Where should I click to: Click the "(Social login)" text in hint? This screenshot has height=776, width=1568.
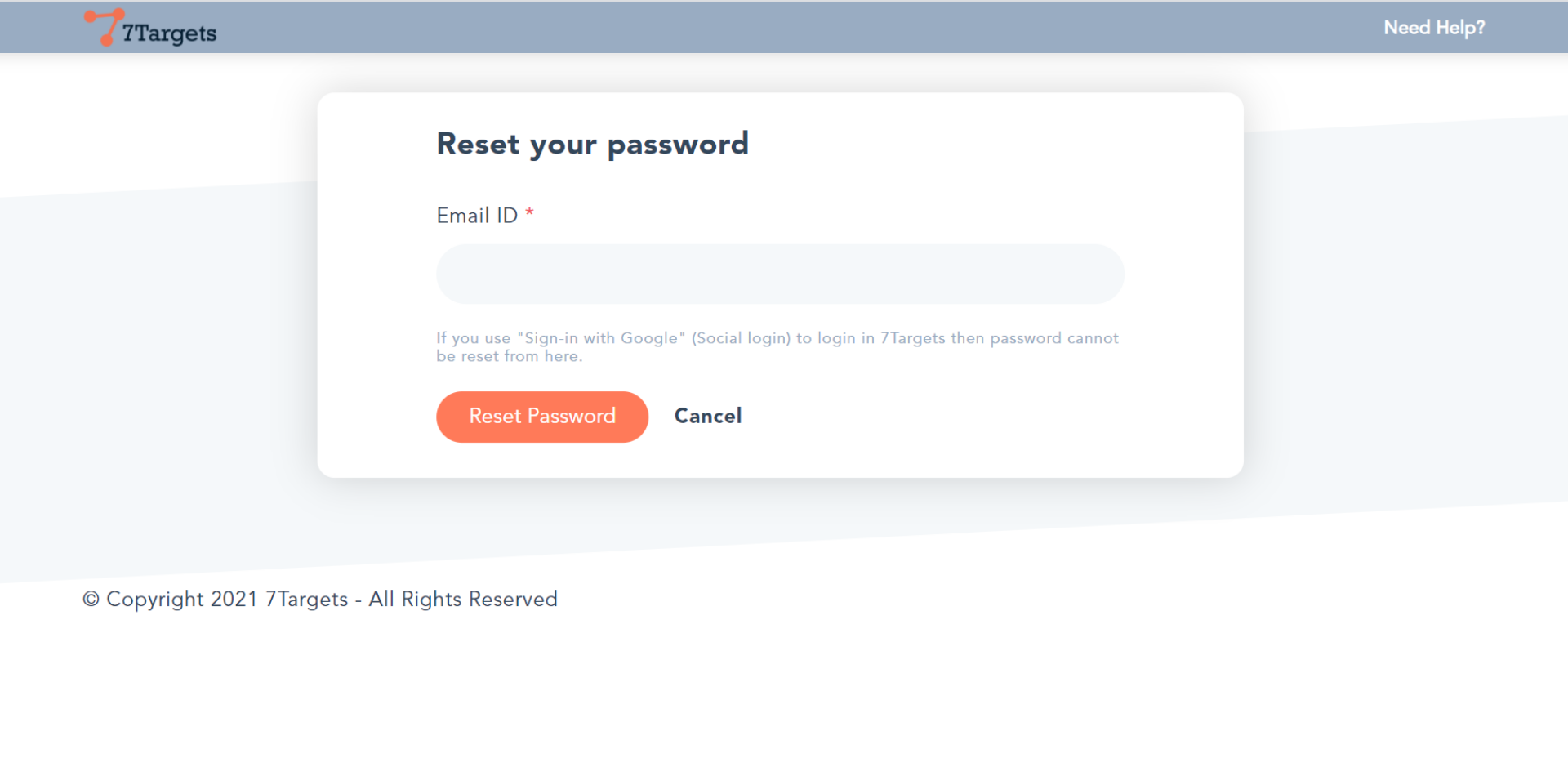point(741,338)
